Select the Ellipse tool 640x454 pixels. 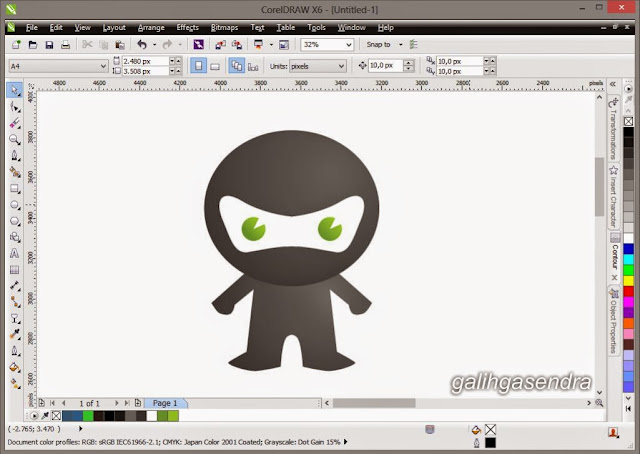pos(14,205)
